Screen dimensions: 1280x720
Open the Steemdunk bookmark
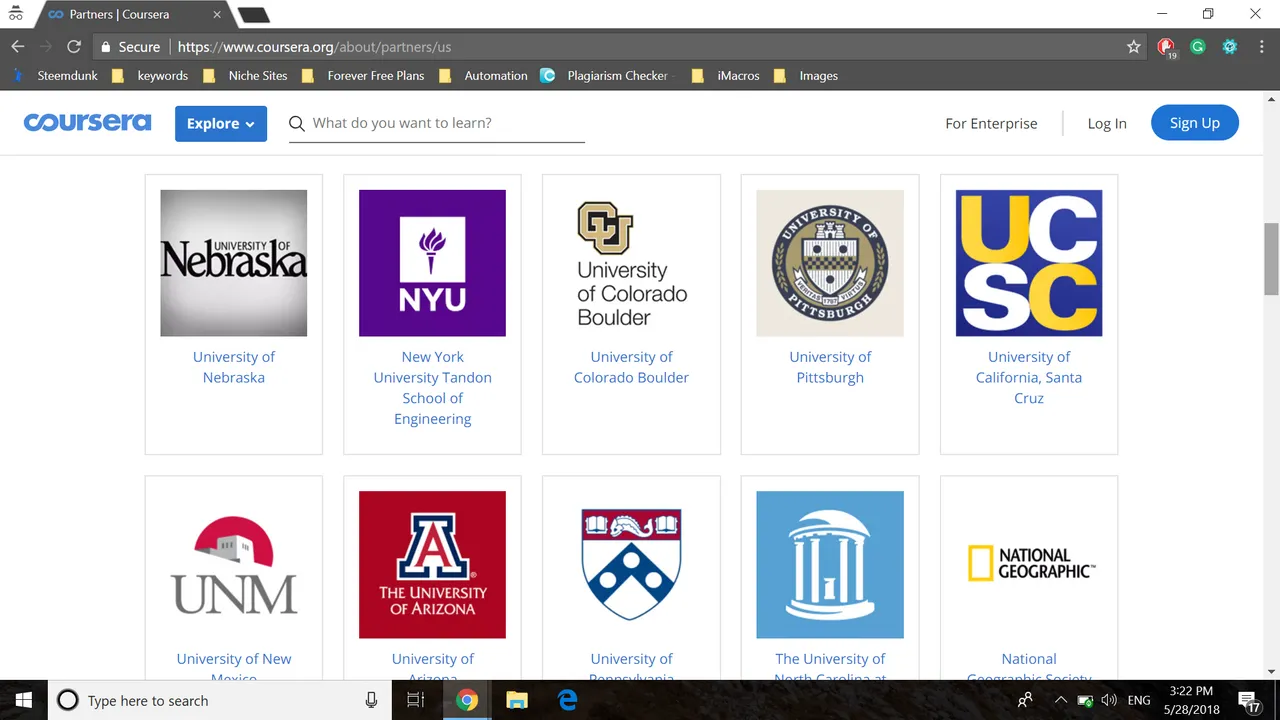pos(57,76)
